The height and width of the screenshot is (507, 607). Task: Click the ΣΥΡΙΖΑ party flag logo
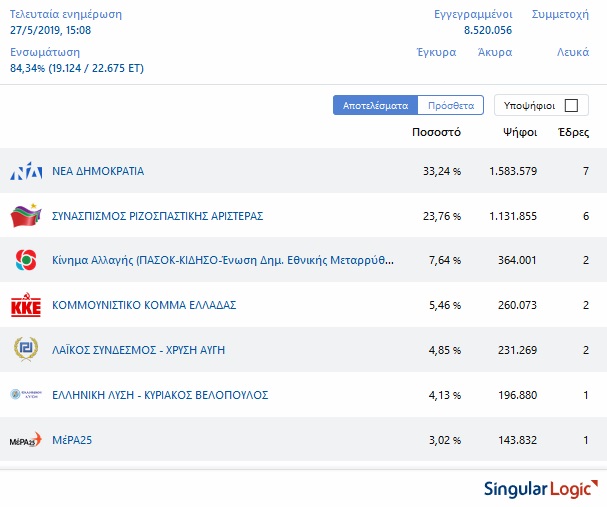click(x=25, y=215)
